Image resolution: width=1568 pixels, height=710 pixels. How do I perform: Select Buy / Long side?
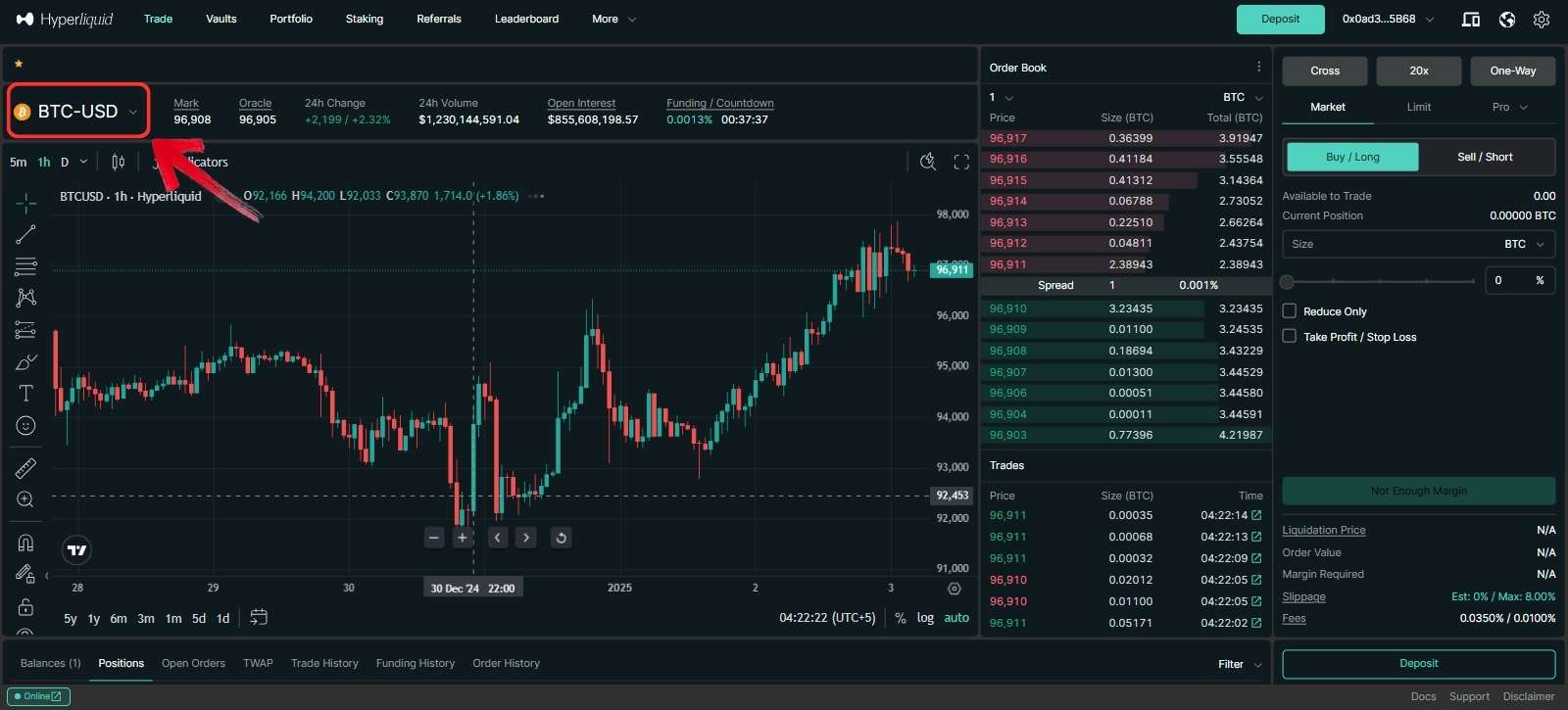pos(1352,157)
